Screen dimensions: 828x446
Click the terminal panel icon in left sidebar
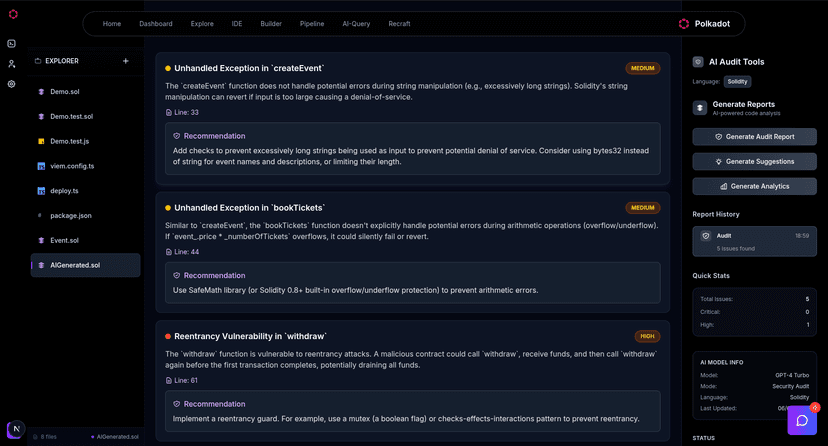(11, 43)
